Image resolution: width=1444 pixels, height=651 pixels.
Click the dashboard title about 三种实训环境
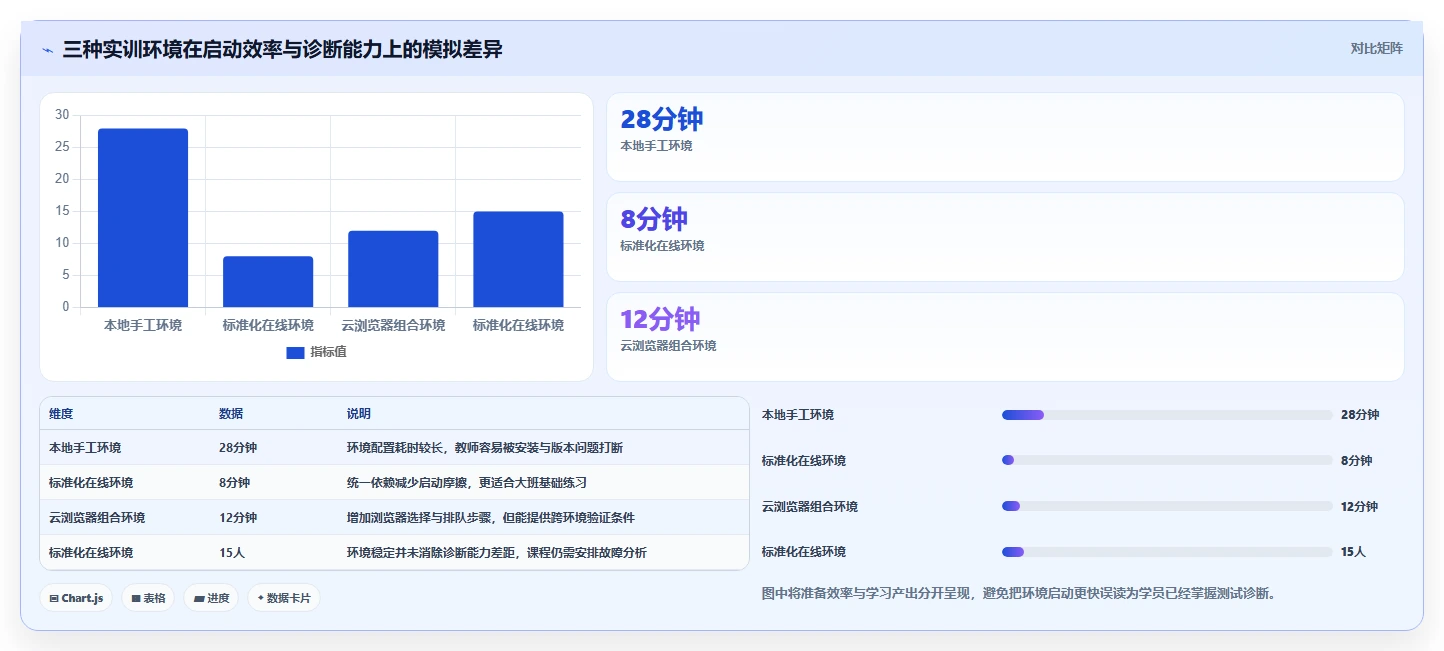(x=282, y=50)
